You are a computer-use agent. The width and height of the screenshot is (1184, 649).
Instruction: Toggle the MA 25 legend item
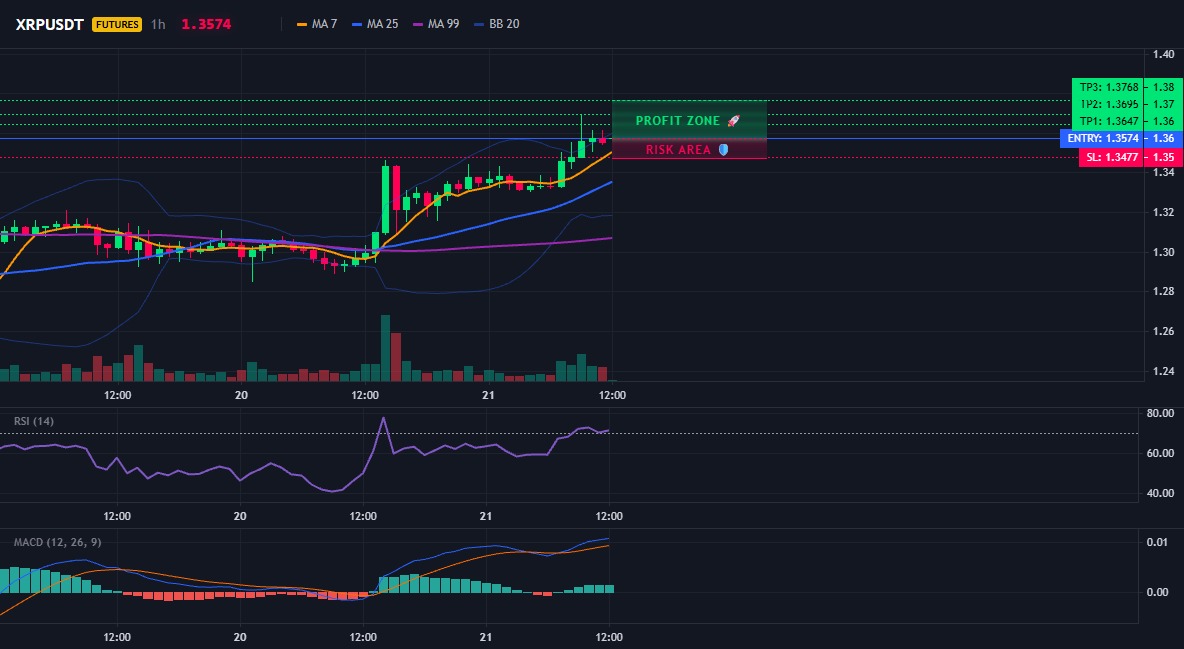coord(375,24)
